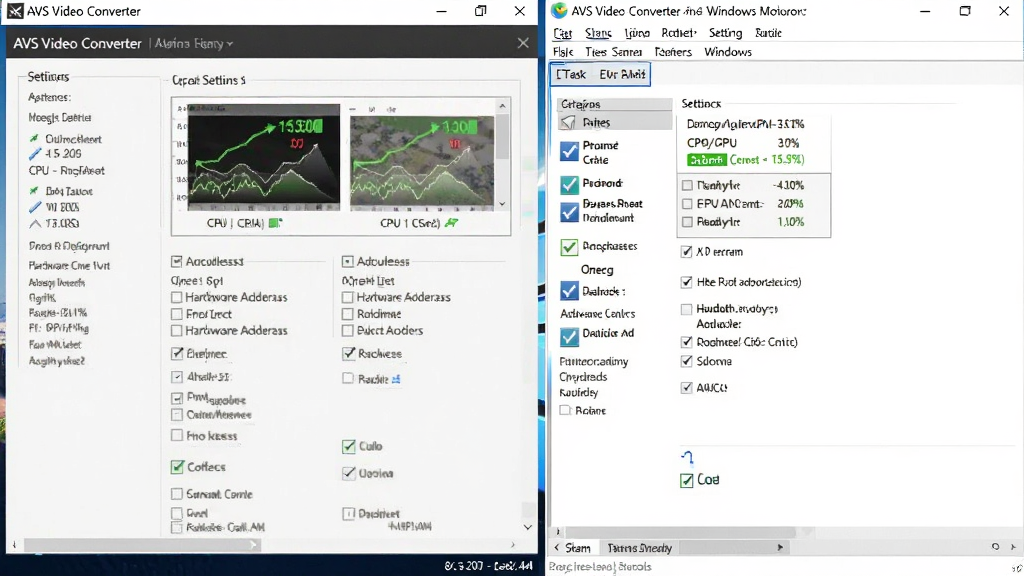This screenshot has width=1024, height=576.
Task: Toggle the green Coffecs checkbox
Action: point(177,466)
